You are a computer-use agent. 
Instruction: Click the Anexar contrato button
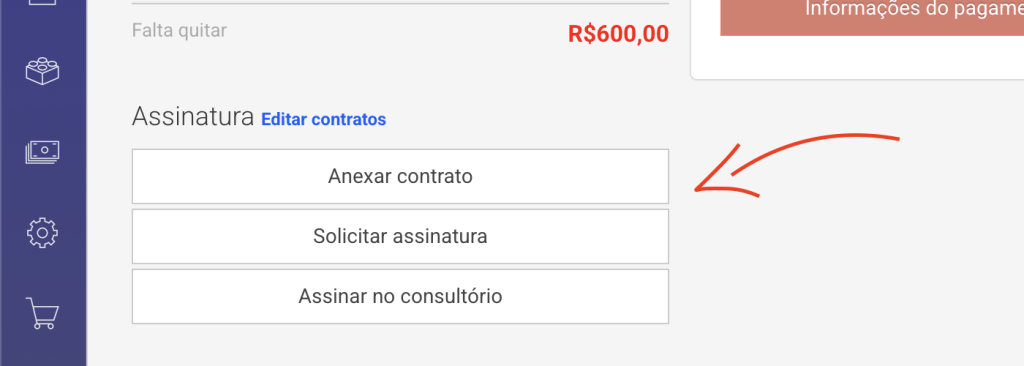(400, 176)
